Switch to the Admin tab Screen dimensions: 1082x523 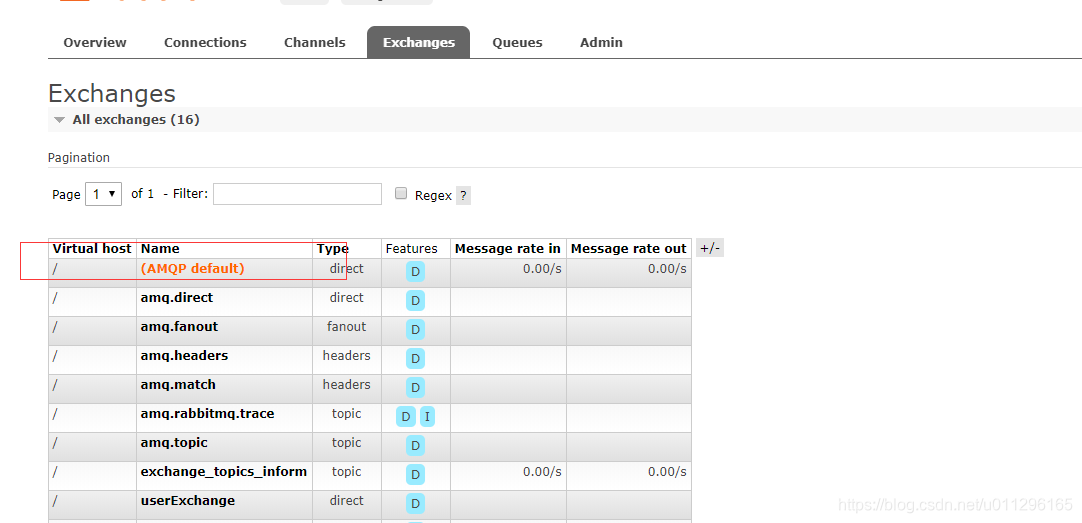click(601, 43)
